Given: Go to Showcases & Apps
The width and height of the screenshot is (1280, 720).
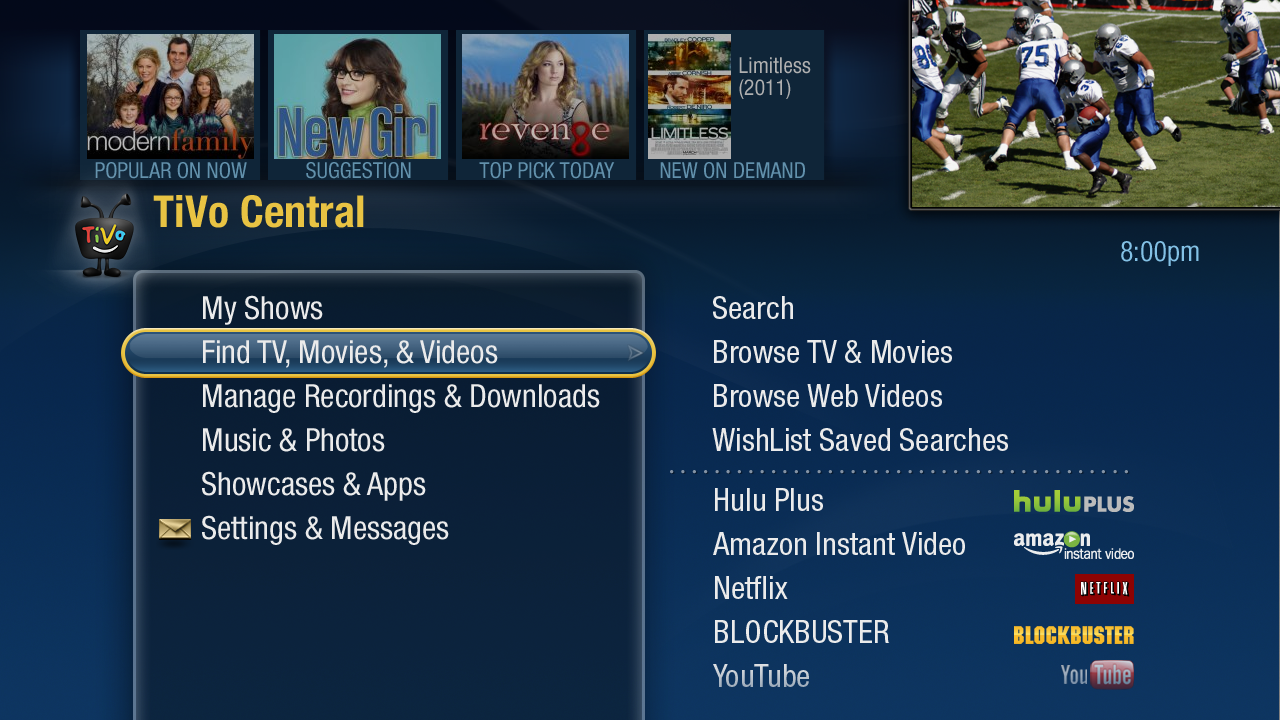Looking at the screenshot, I should coord(313,484).
